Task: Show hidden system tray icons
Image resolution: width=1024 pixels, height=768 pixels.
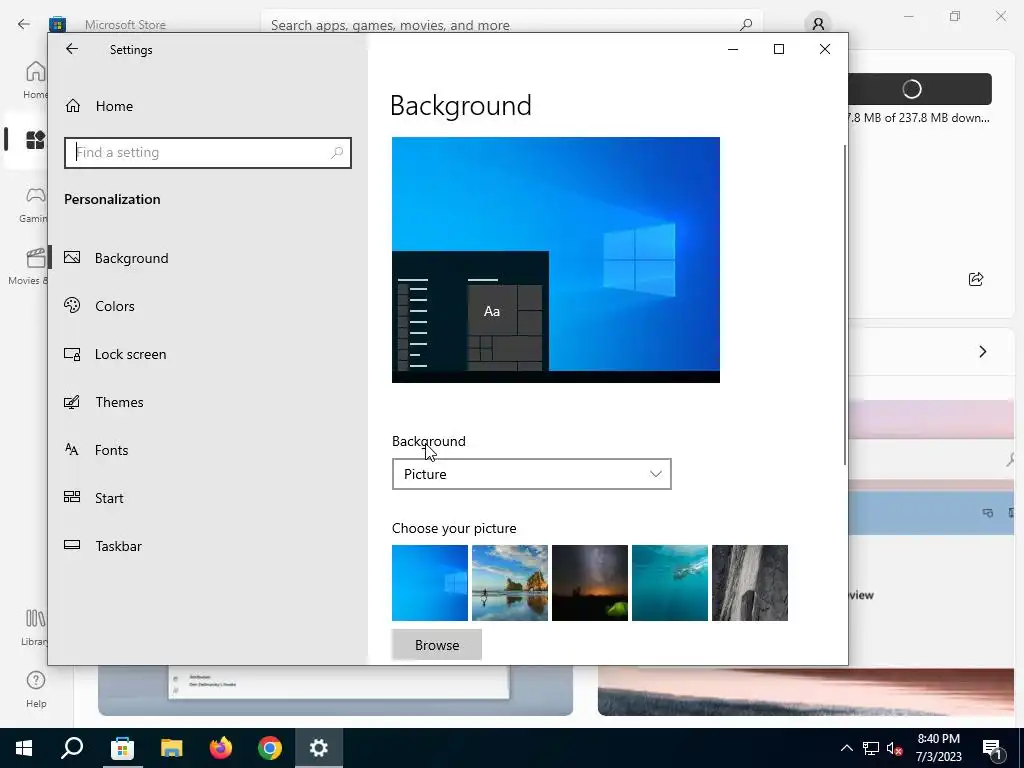Action: [x=846, y=748]
